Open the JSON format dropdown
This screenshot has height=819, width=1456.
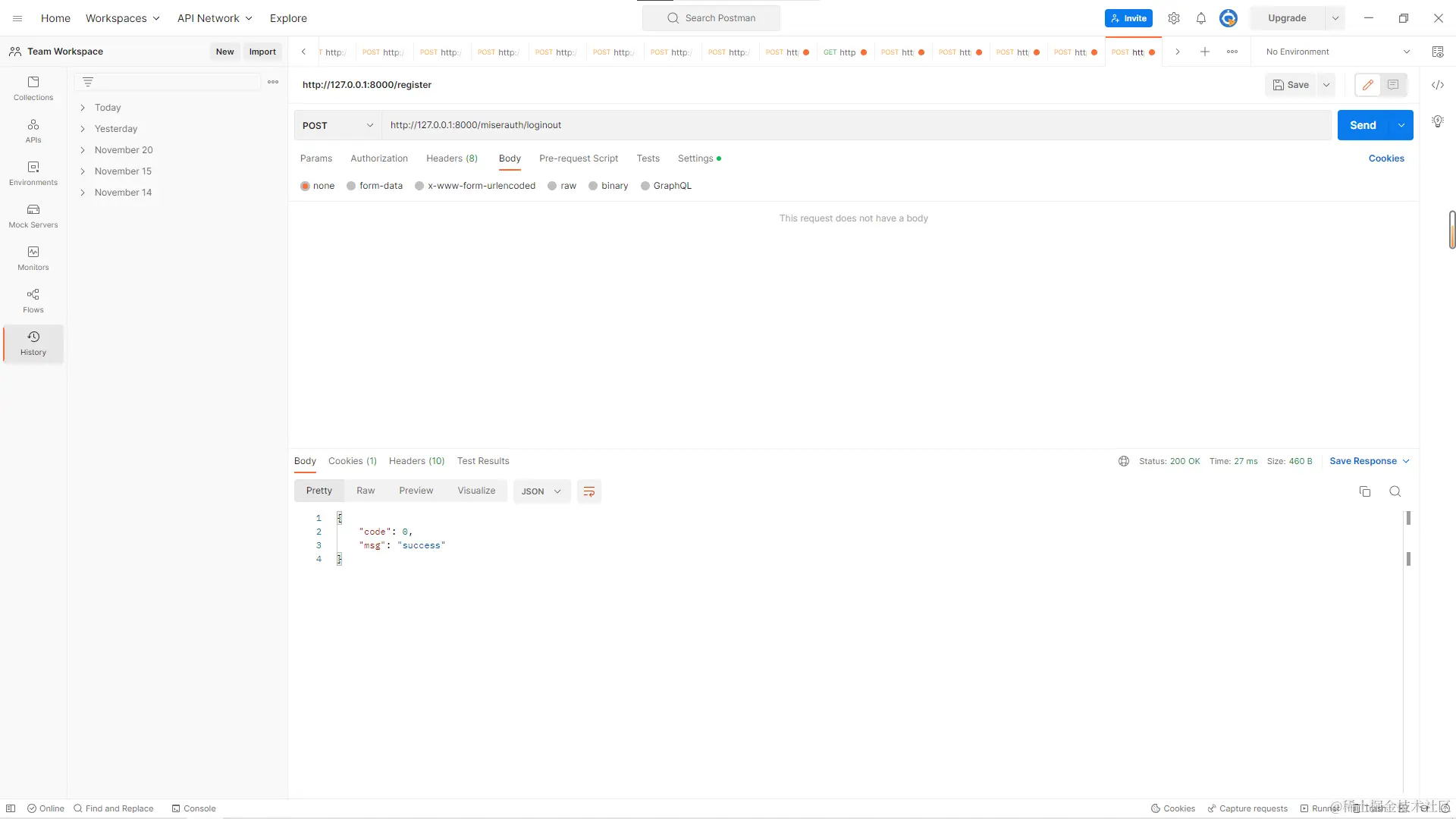tap(541, 491)
